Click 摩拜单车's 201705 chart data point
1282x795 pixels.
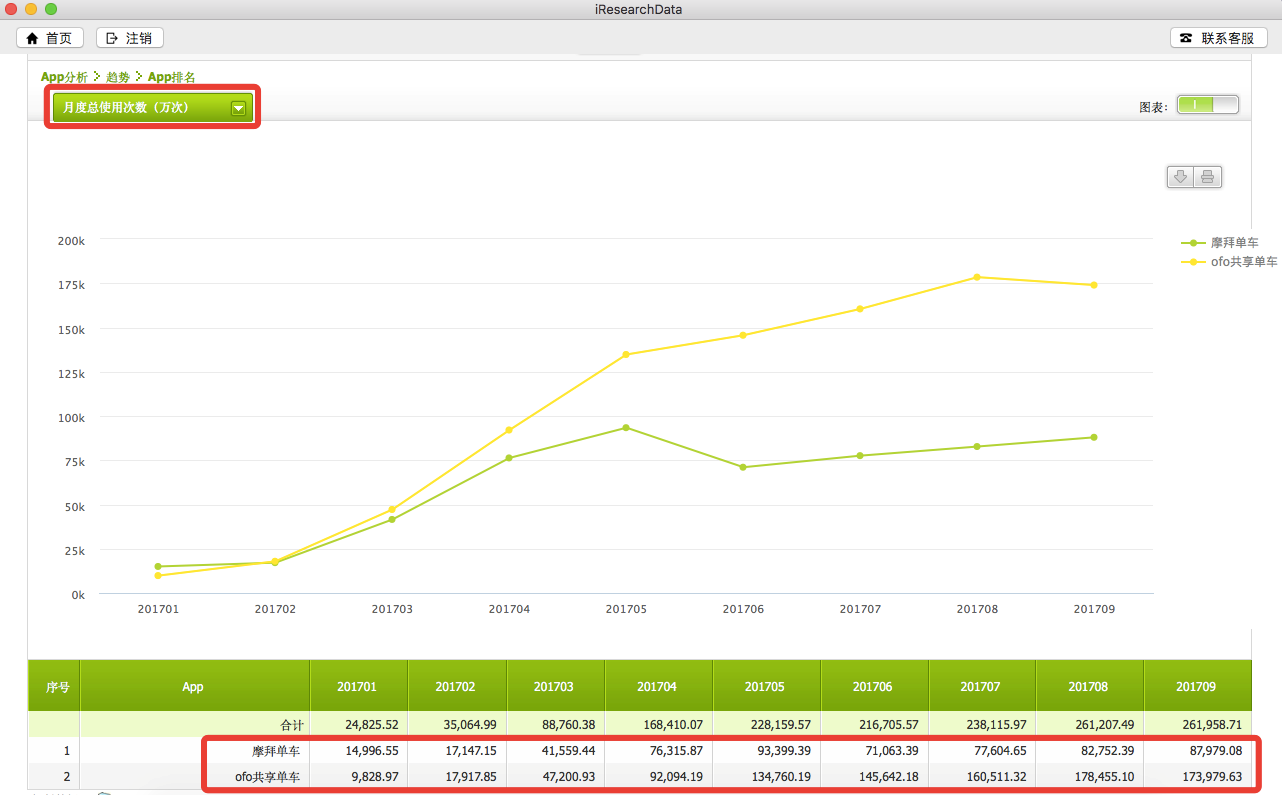click(x=626, y=428)
